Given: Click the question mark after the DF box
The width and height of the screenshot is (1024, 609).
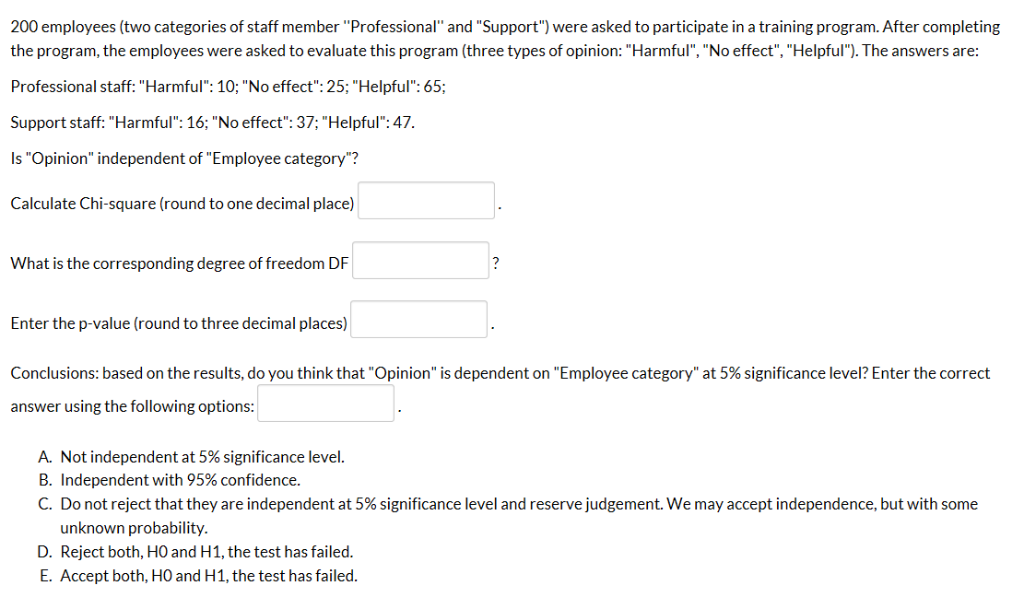Looking at the screenshot, I should point(494,261).
